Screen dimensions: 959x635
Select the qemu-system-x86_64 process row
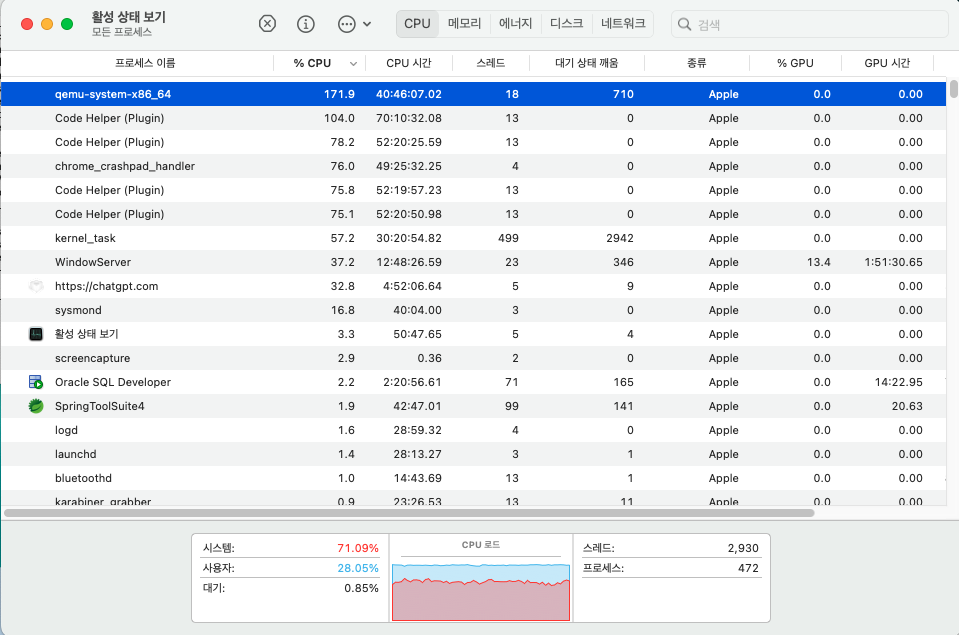473,94
